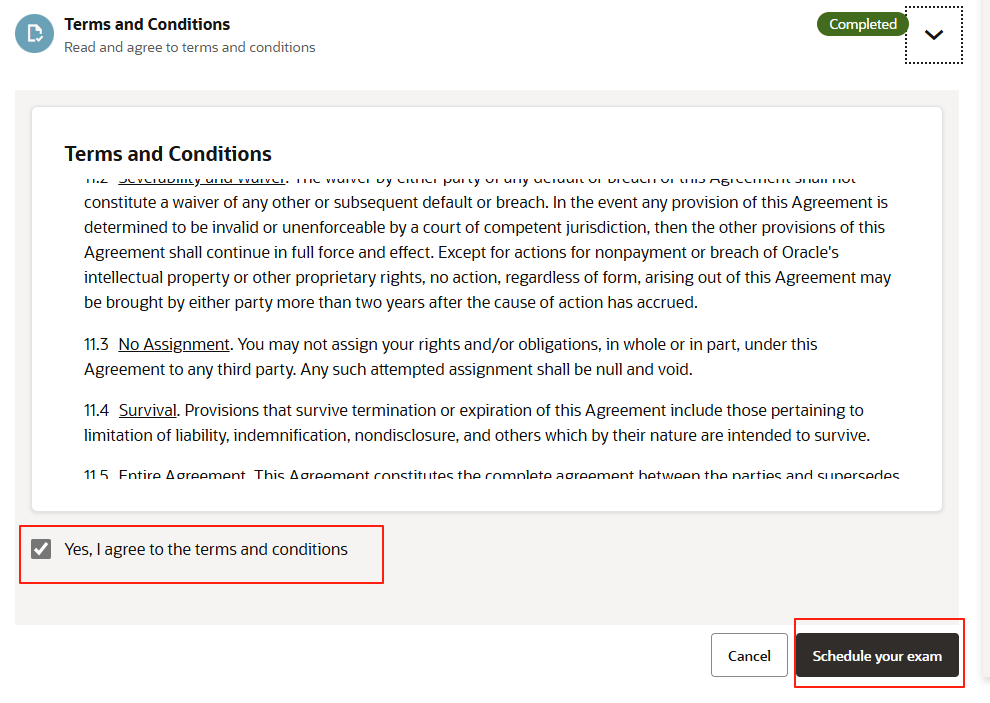Click the section 11.4 clause number
The image size is (990, 703).
96,410
